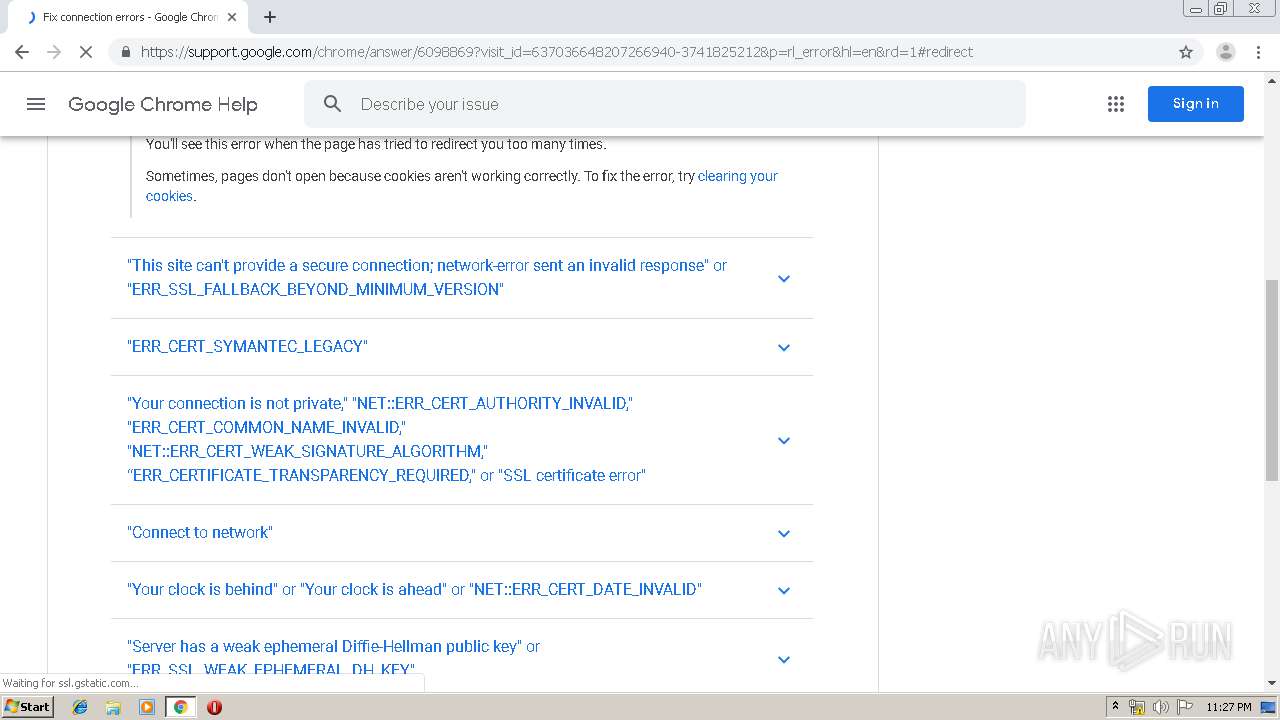Click the forward navigation arrow
This screenshot has height=720, width=1280.
tap(54, 52)
